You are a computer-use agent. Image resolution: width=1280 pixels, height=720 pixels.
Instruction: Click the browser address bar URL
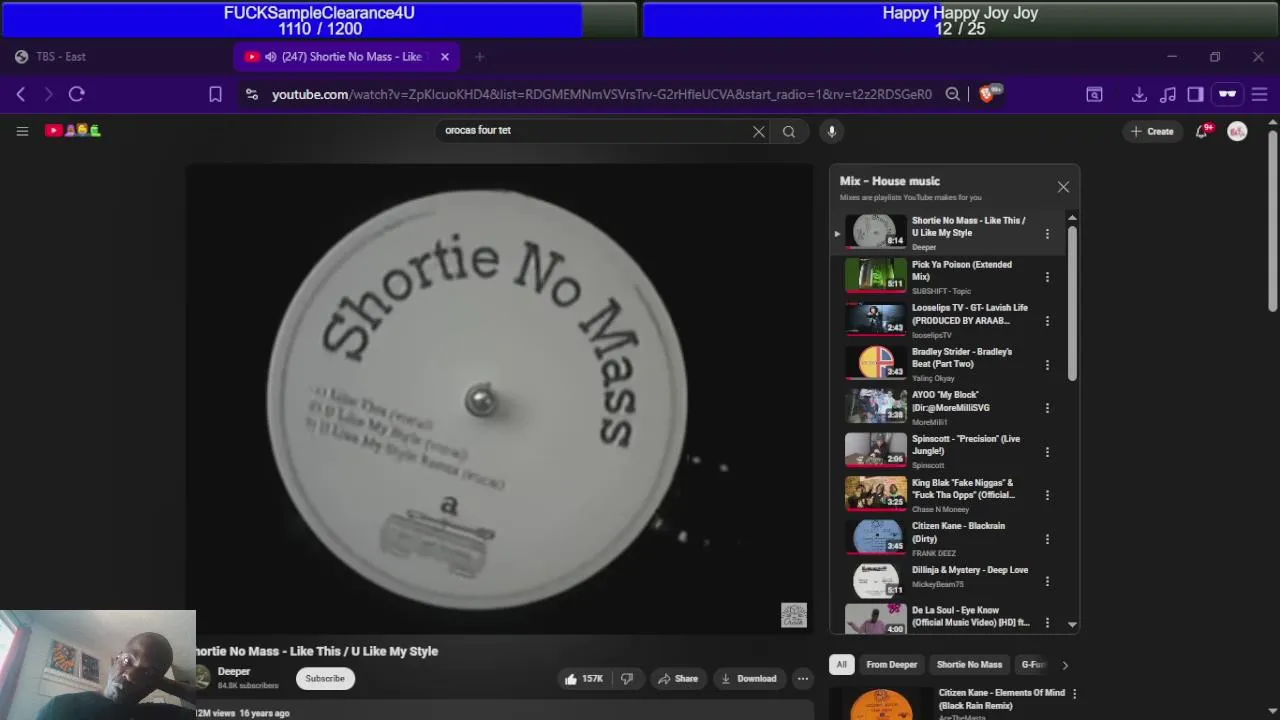[601, 94]
